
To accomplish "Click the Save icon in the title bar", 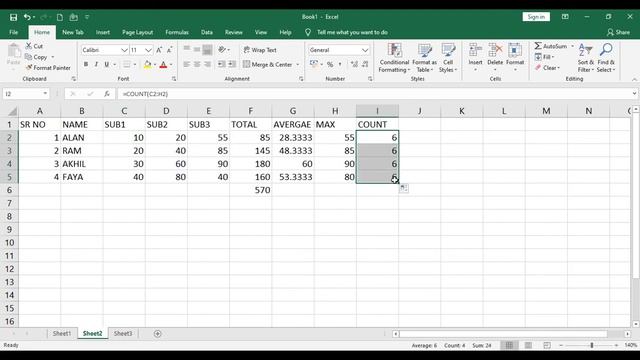I will (13, 17).
